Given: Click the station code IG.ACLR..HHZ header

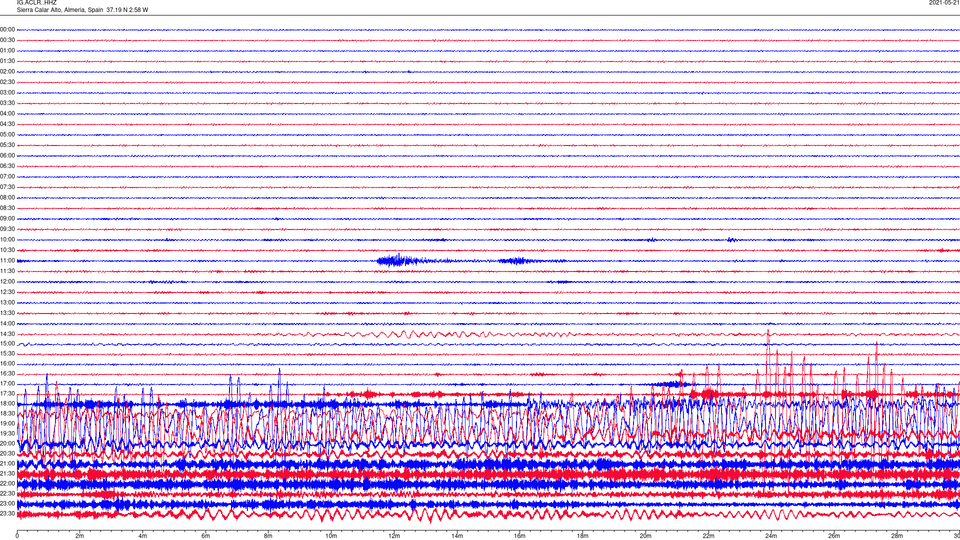Looking at the screenshot, I should coord(36,2).
